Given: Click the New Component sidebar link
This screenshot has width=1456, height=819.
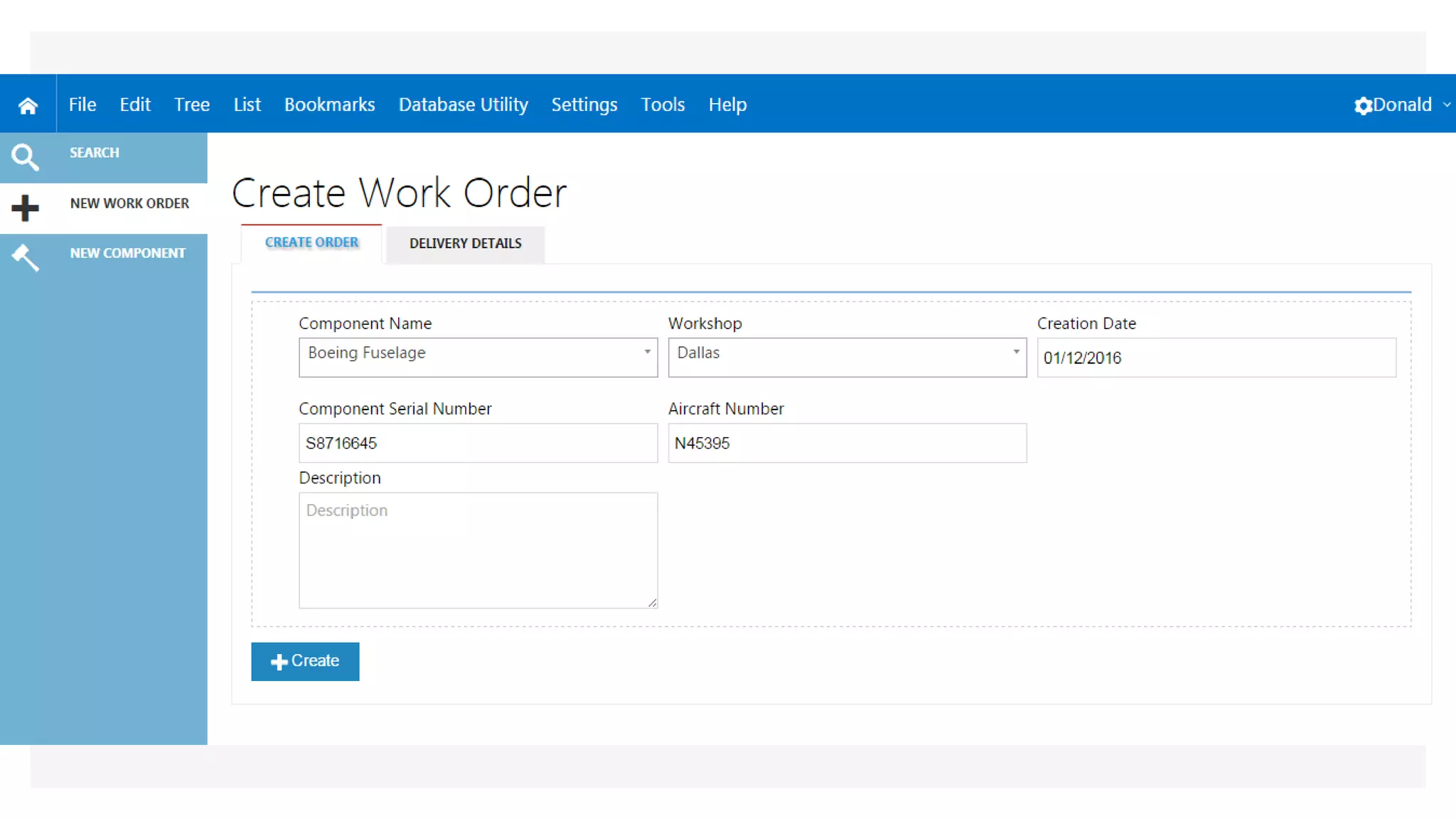Looking at the screenshot, I should [127, 253].
